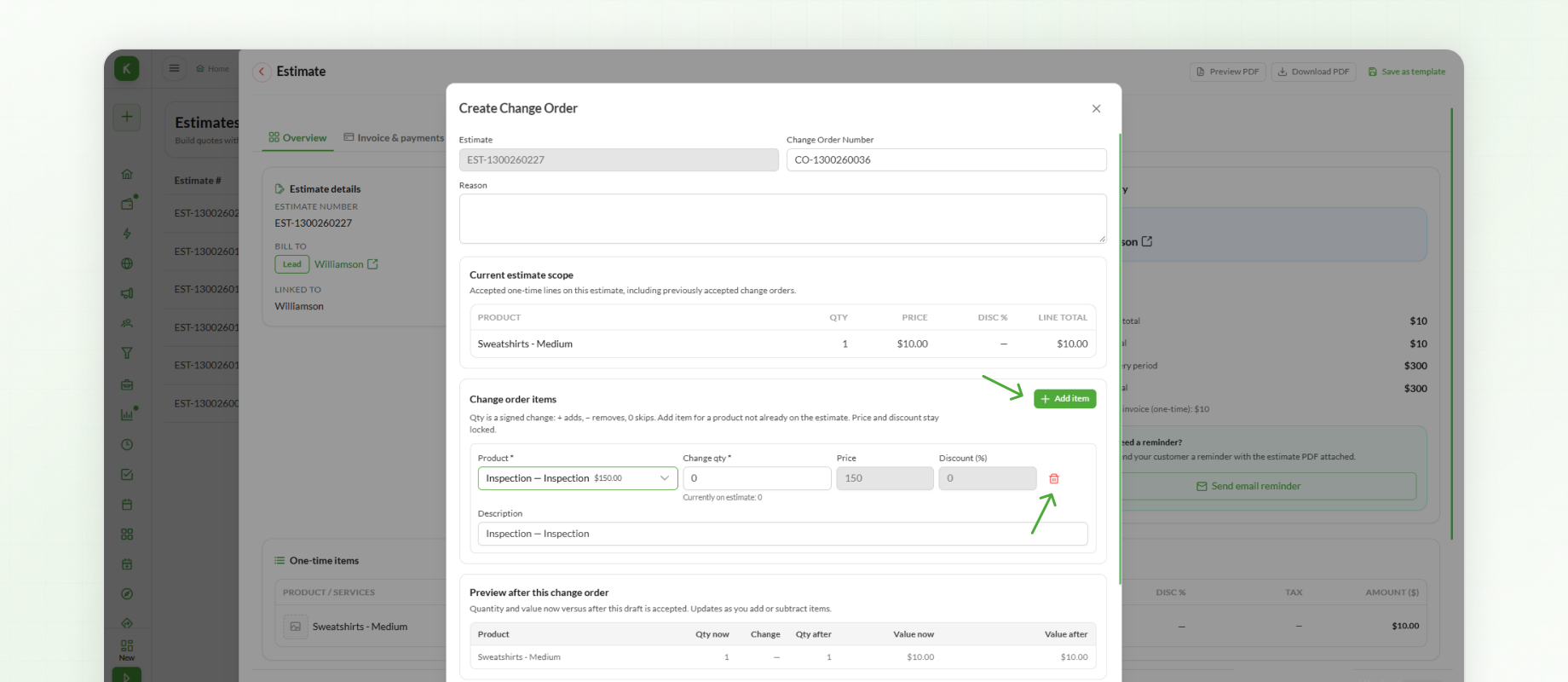Select the checkmark box sidebar icon
Viewport: 1568px width, 682px height.
[127, 474]
